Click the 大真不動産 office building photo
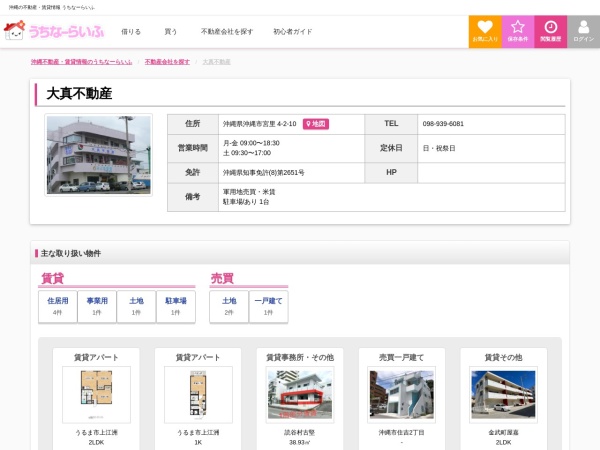This screenshot has width=600, height=450. tap(99, 155)
